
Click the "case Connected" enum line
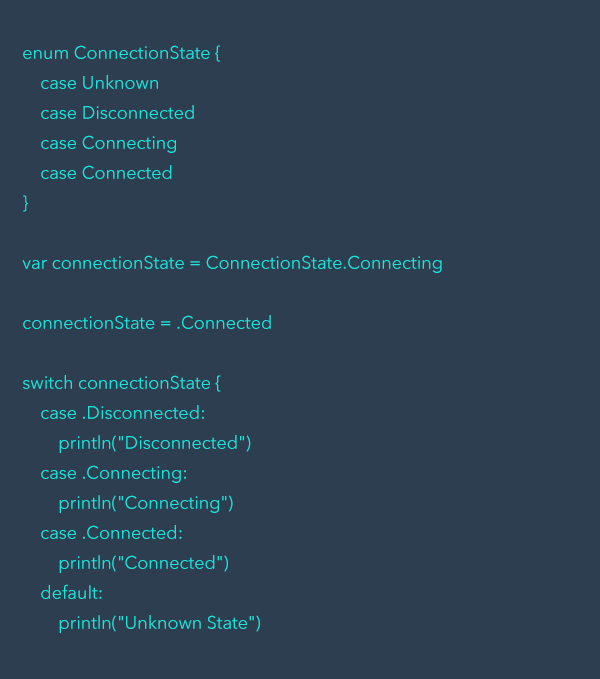[106, 173]
